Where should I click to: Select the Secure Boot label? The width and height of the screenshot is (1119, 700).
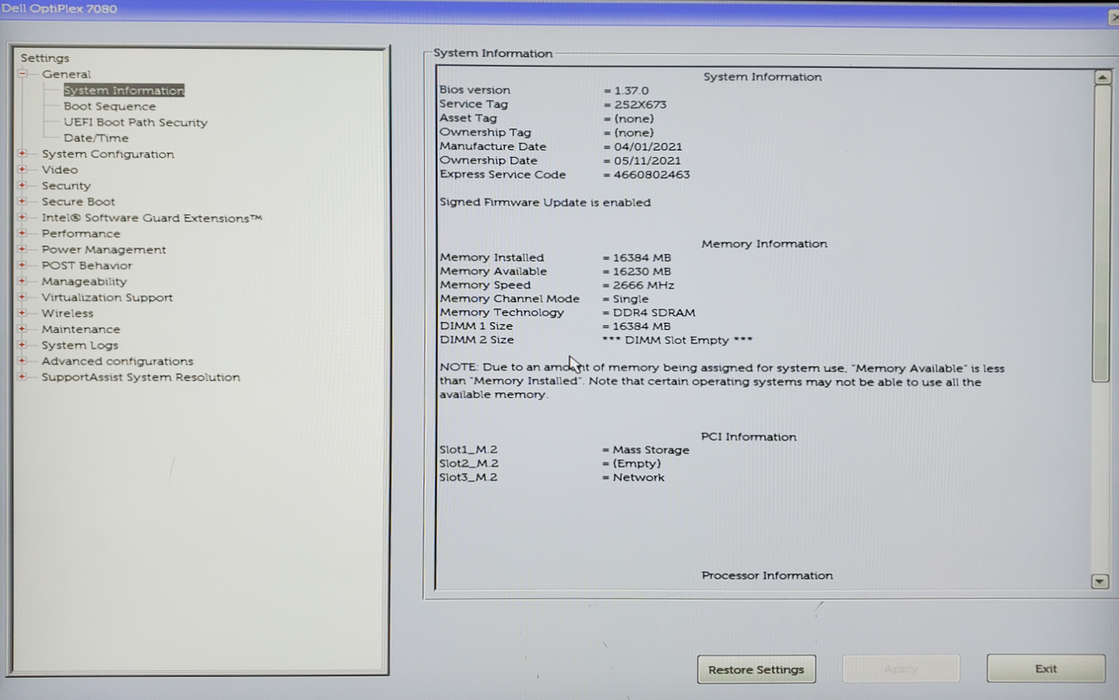79,202
